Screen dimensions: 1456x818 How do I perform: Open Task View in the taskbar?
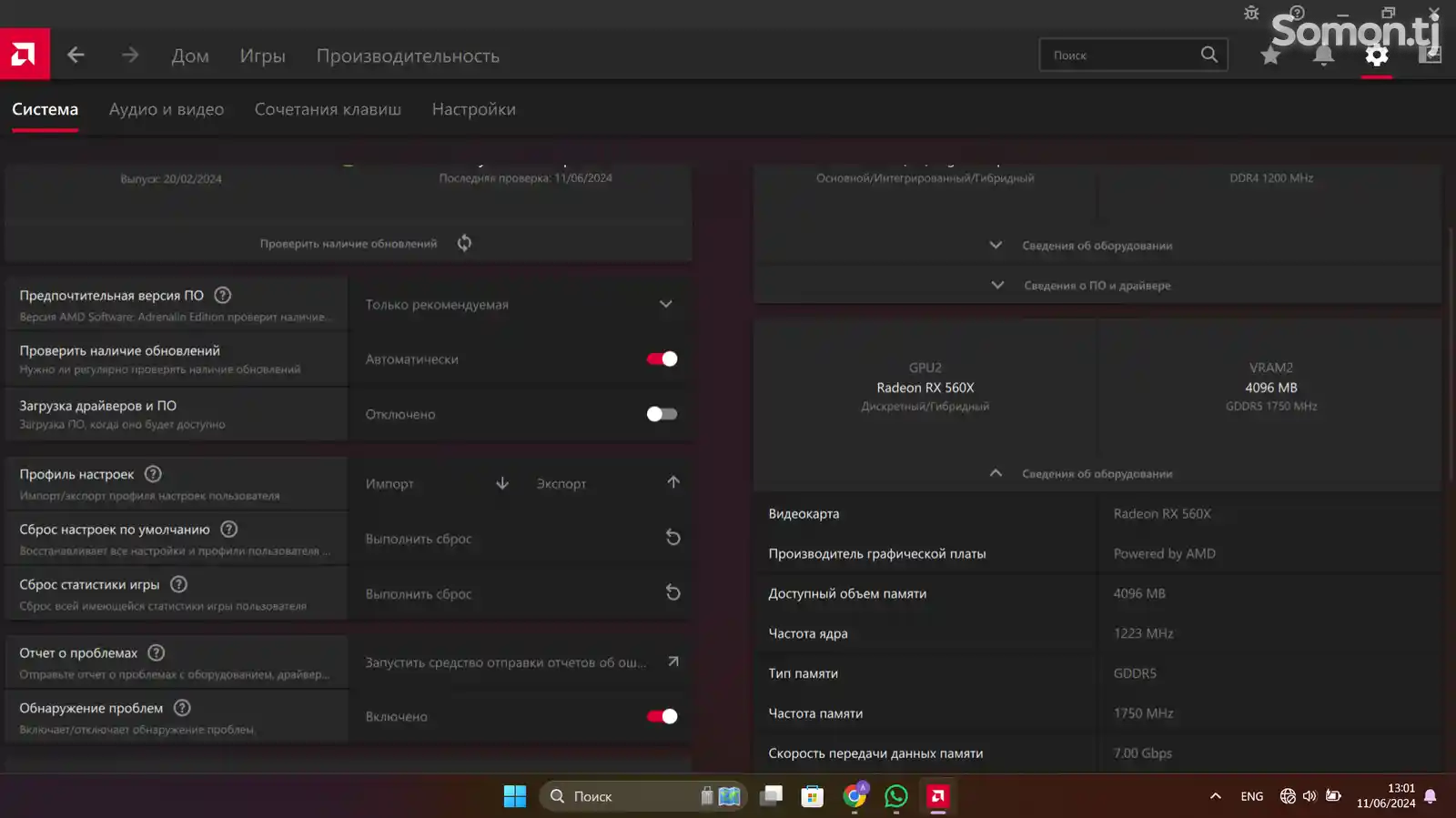point(772,796)
